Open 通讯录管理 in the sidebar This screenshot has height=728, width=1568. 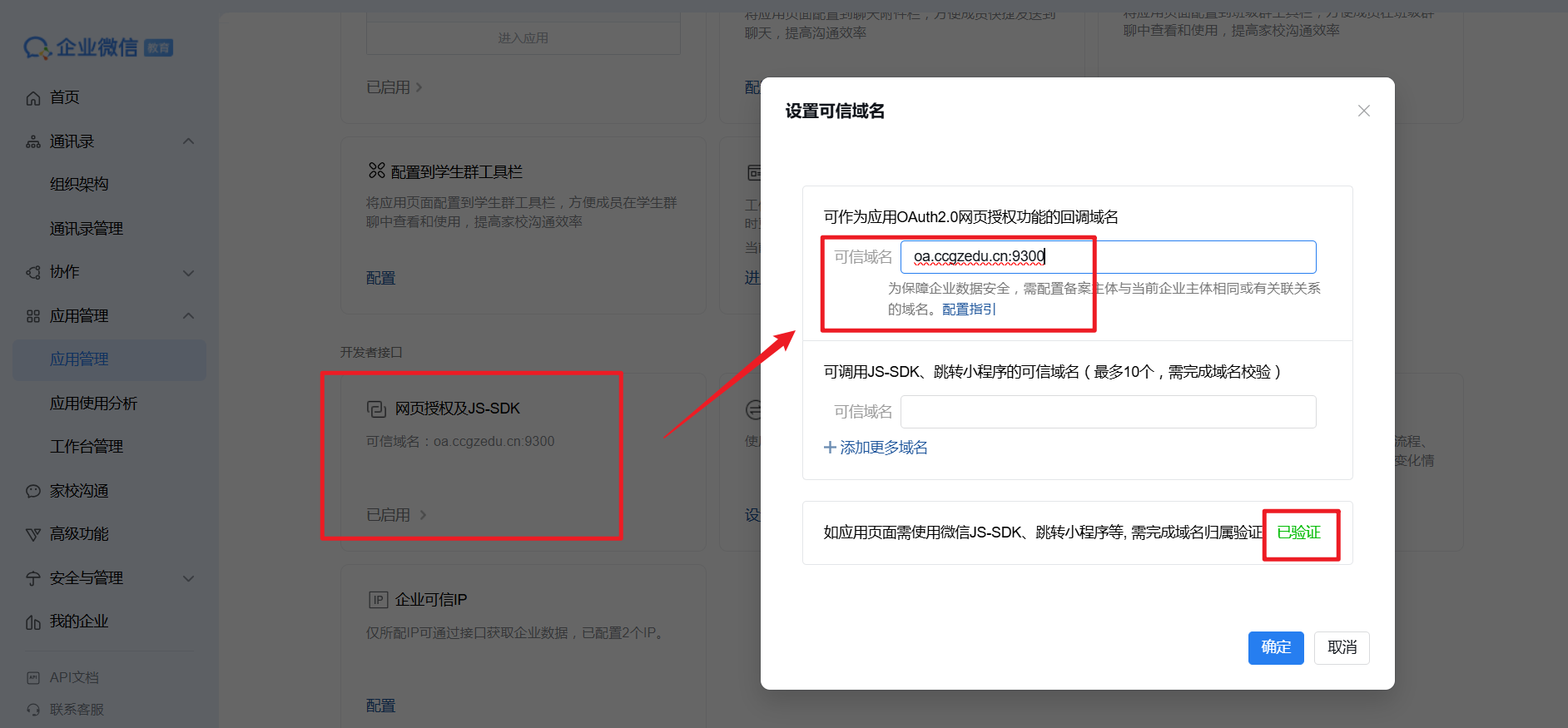pos(87,228)
